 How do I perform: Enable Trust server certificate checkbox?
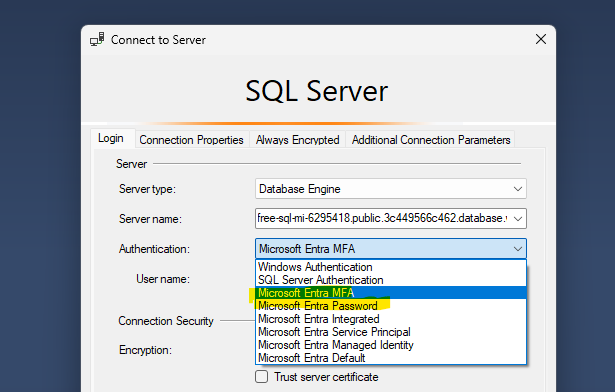tap(262, 377)
